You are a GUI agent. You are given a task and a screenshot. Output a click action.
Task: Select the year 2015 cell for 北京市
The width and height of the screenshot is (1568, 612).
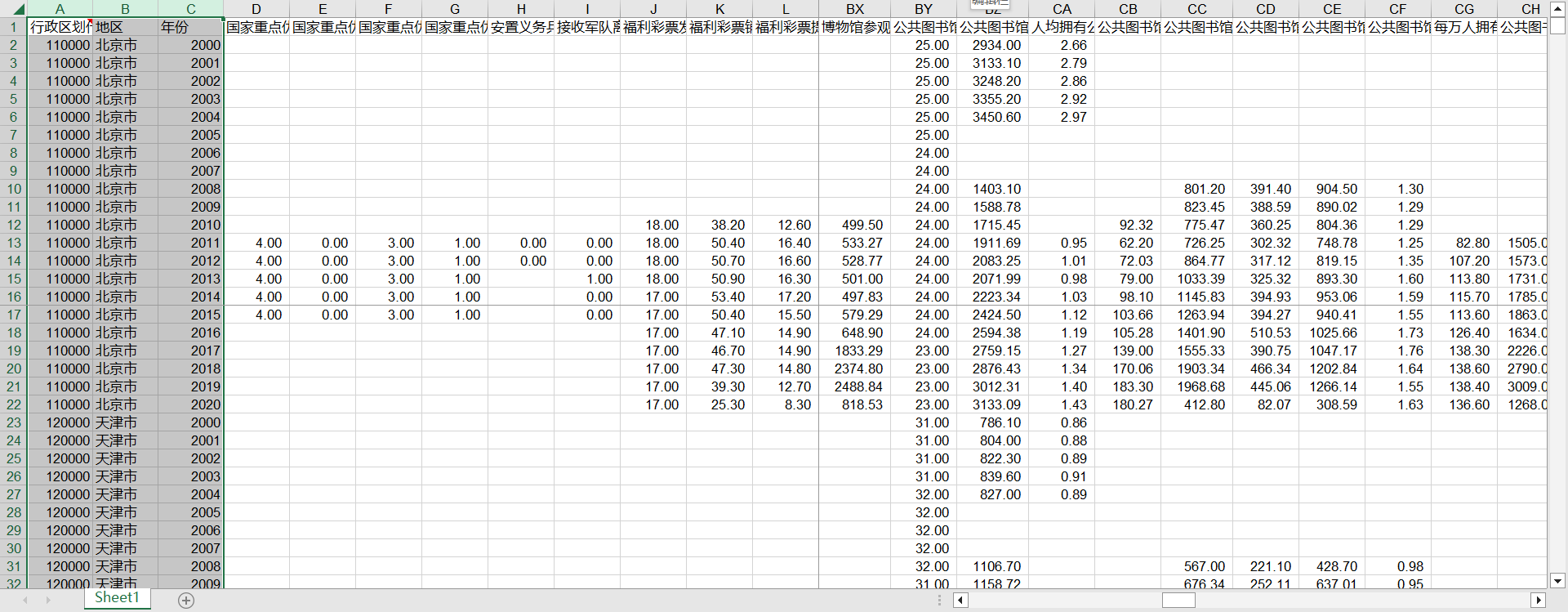[x=190, y=315]
